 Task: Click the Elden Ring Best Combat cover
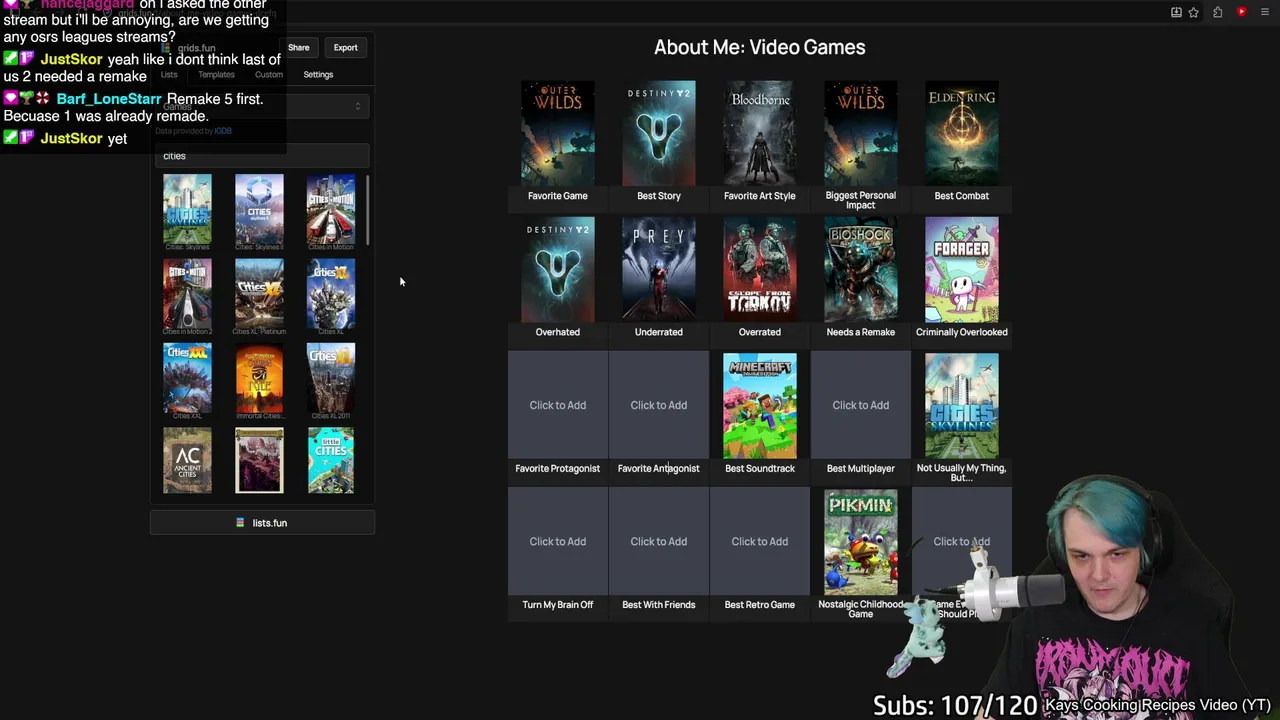point(962,134)
